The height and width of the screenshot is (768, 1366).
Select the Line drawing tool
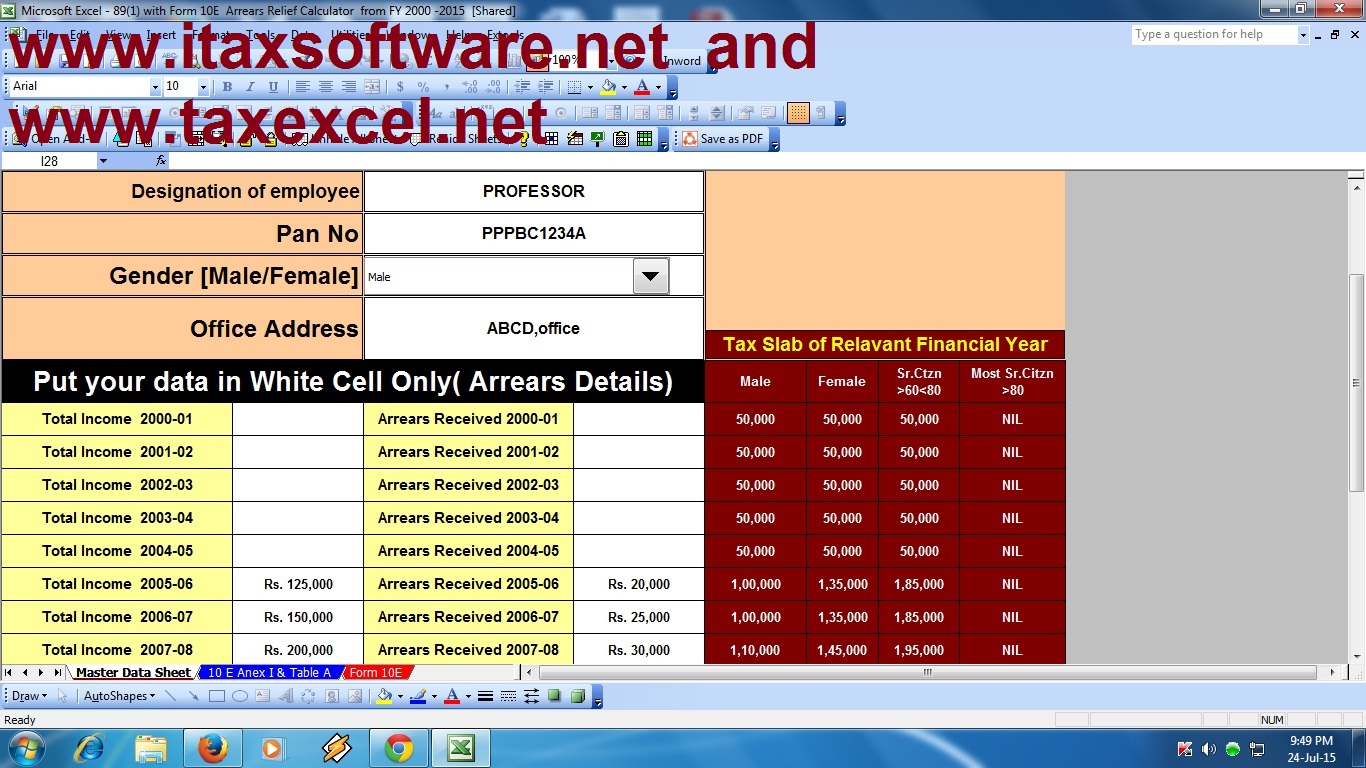(x=171, y=696)
